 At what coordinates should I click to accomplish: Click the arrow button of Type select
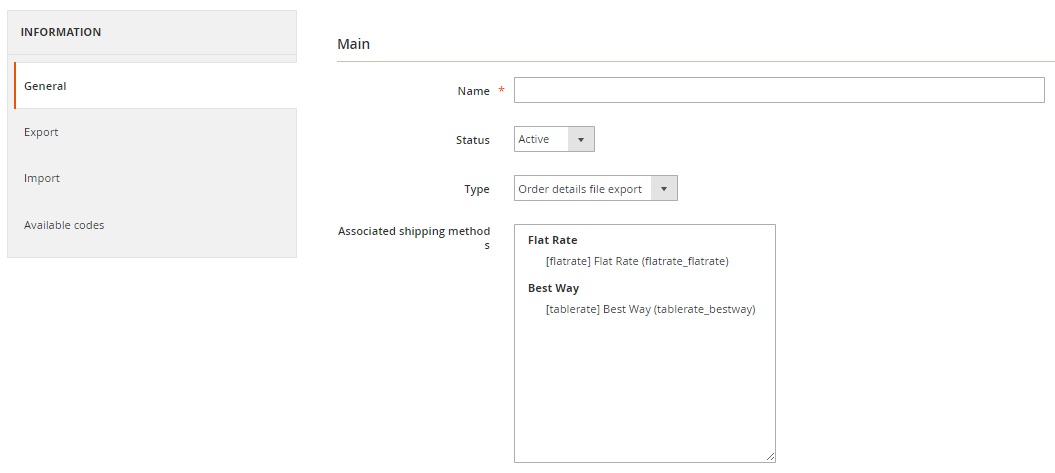tap(664, 188)
